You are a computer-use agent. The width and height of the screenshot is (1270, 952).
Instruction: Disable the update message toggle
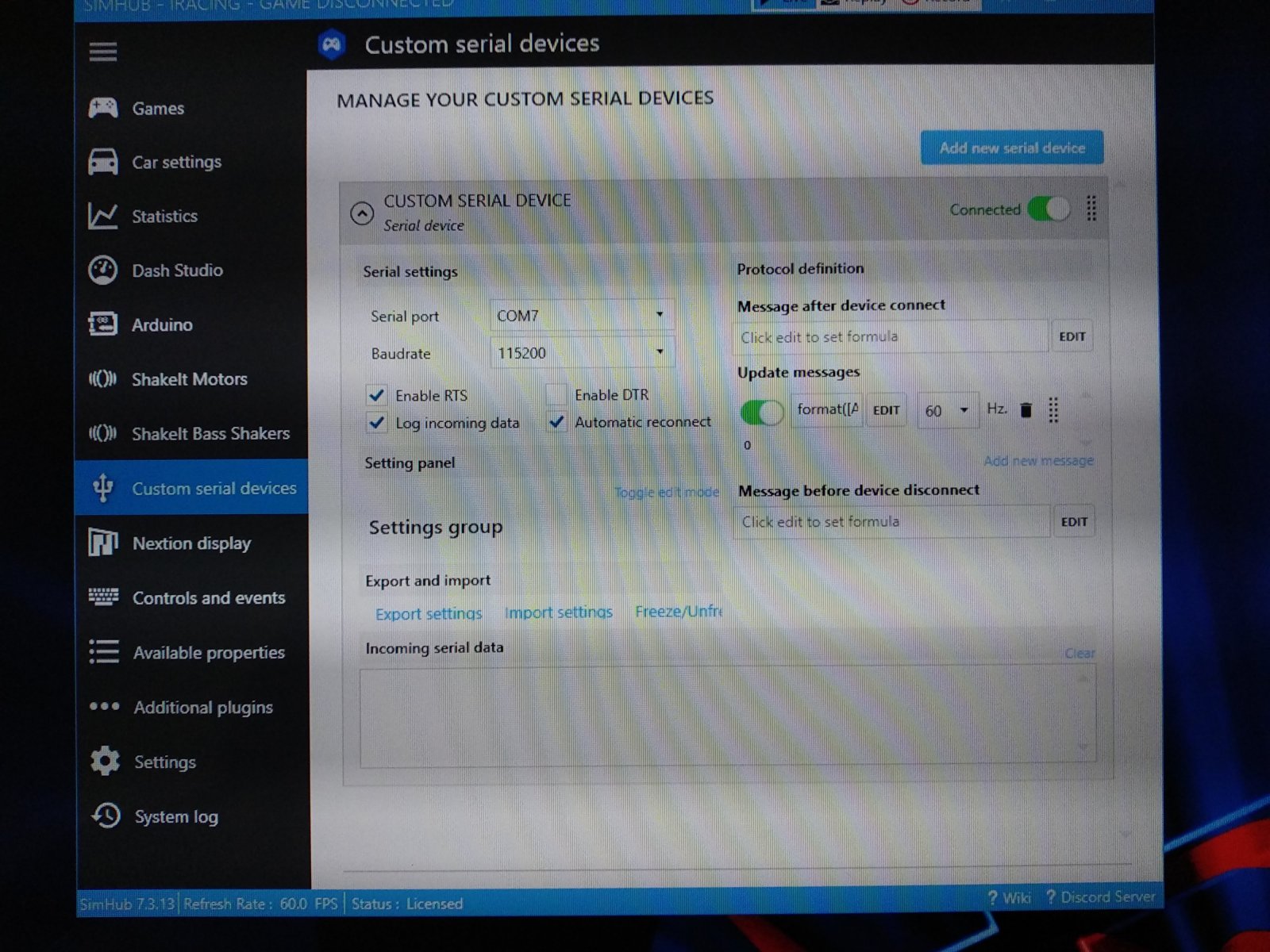point(761,412)
